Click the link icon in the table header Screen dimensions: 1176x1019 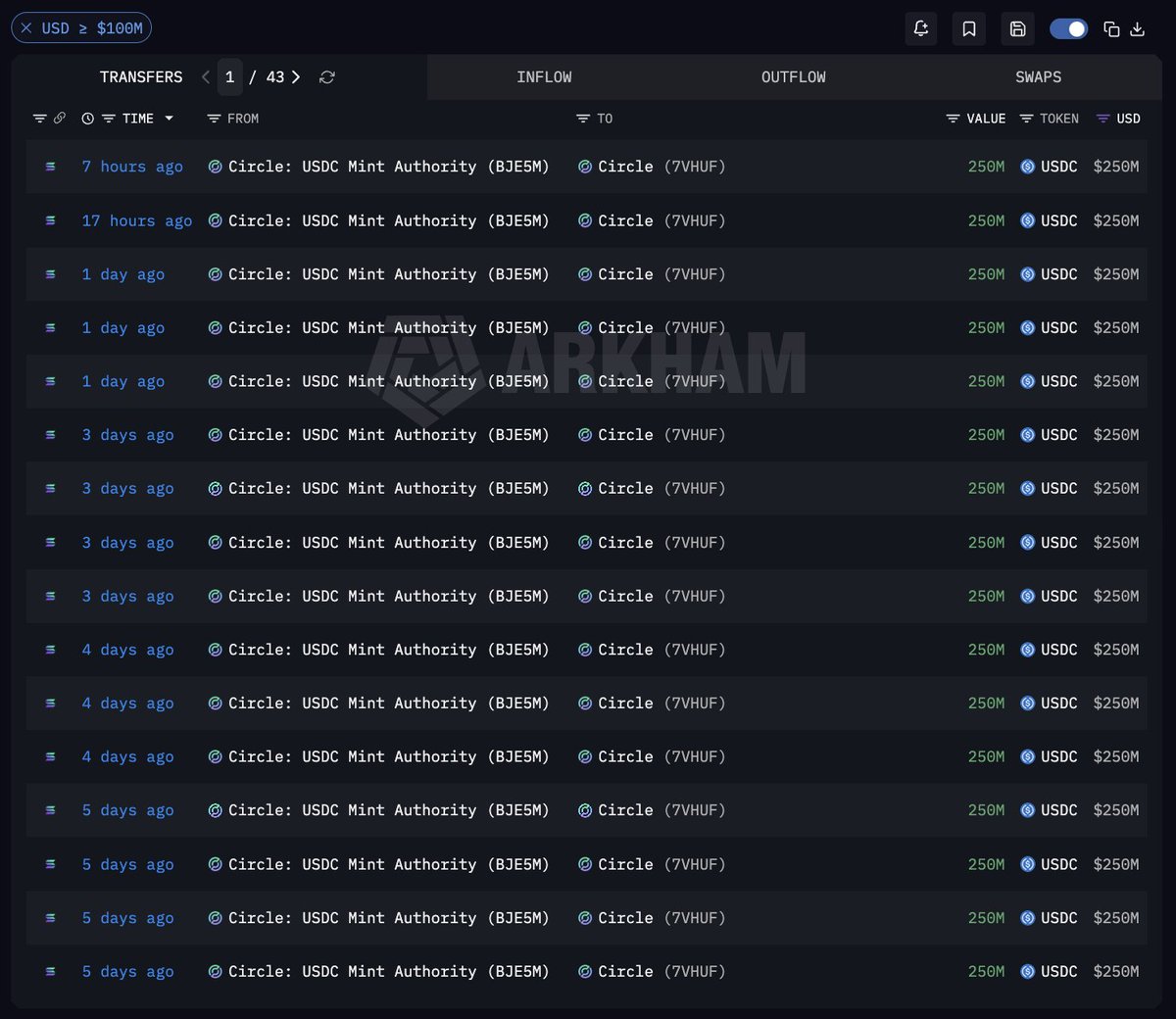[x=59, y=119]
